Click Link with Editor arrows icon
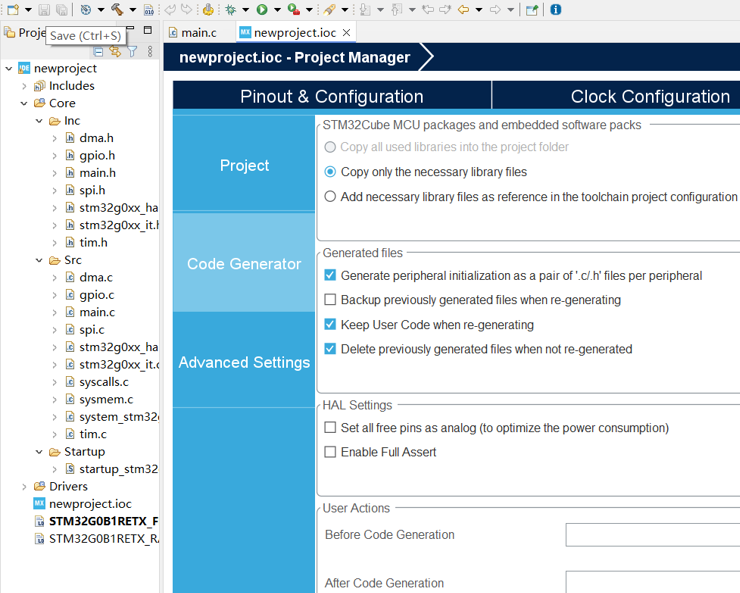This screenshot has height=593, width=740. tap(115, 51)
